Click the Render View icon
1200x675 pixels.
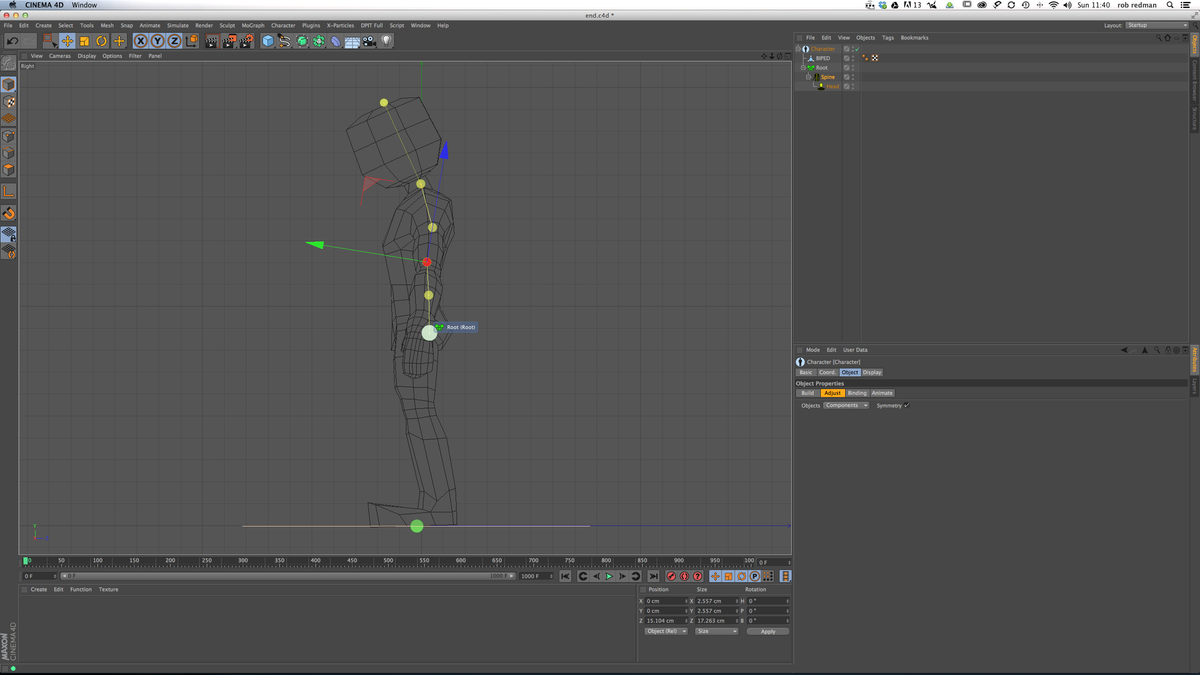[x=213, y=40]
